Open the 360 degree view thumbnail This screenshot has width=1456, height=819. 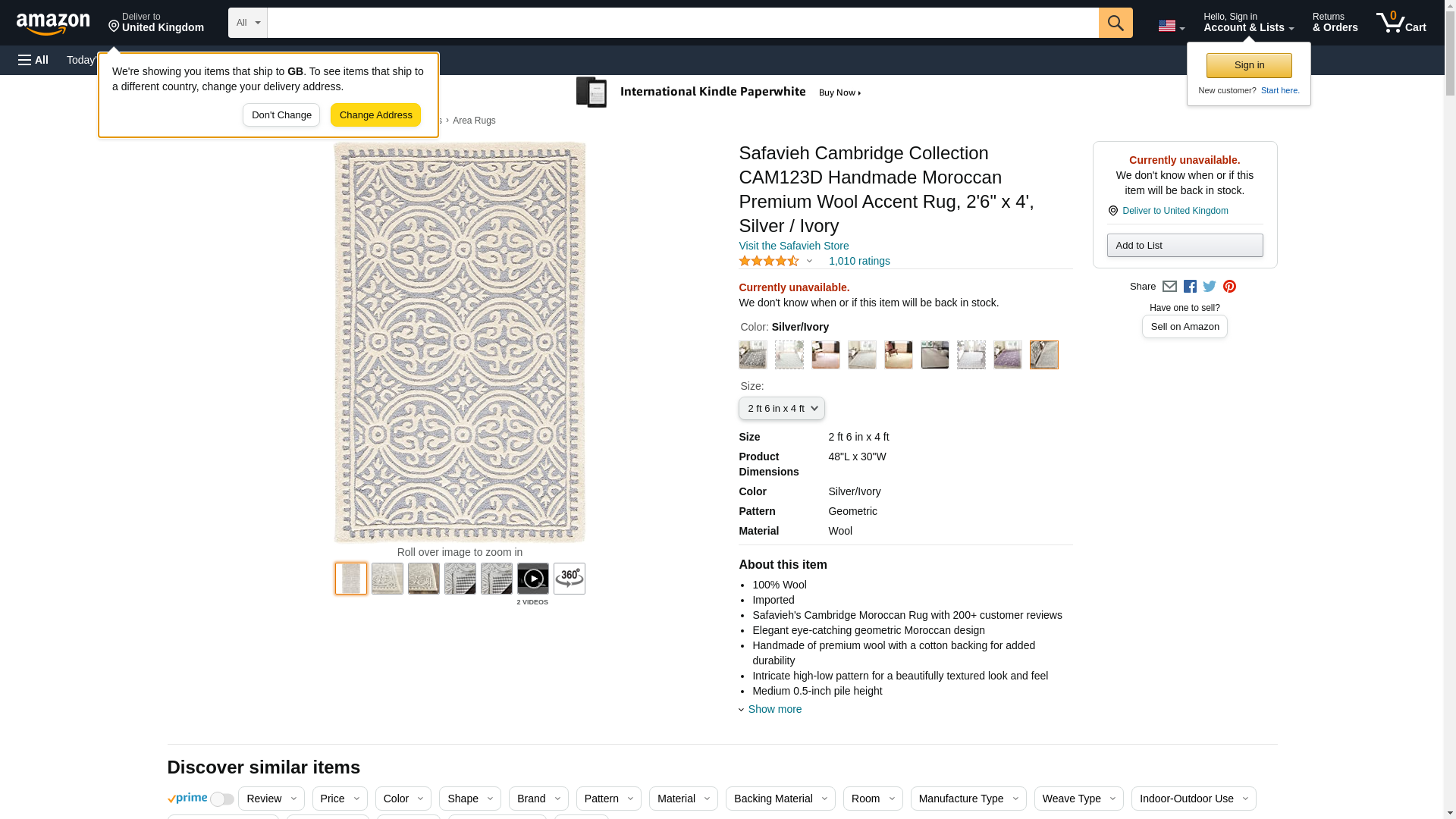[569, 579]
